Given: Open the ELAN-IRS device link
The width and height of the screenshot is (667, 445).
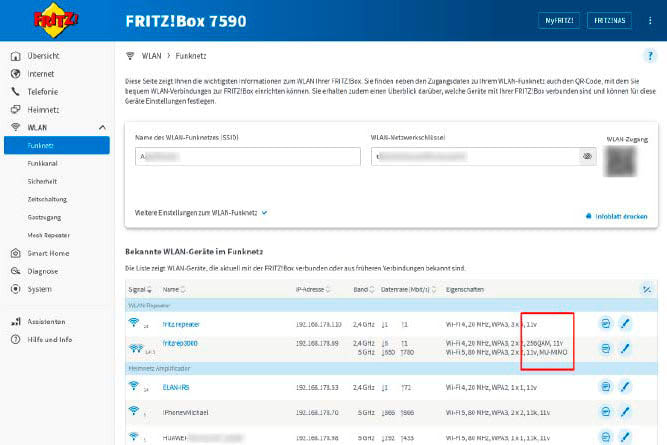Looking at the screenshot, I should tap(176, 387).
